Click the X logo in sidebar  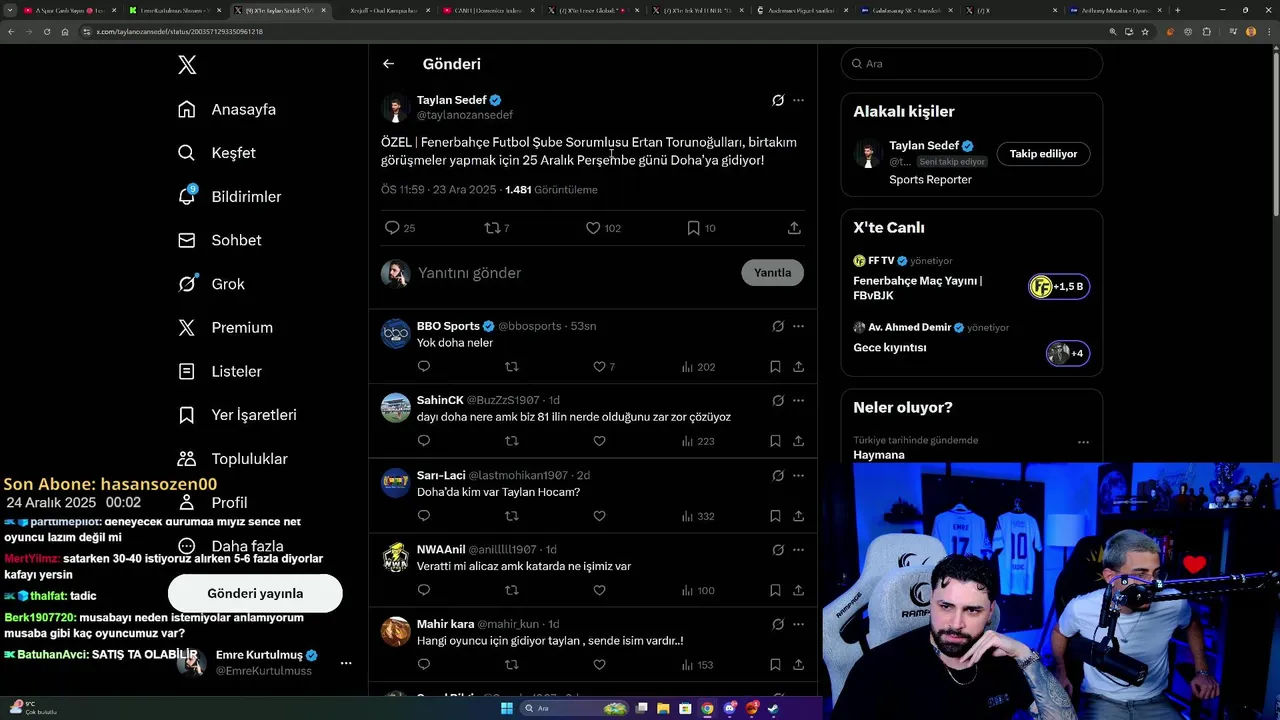pyautogui.click(x=187, y=65)
